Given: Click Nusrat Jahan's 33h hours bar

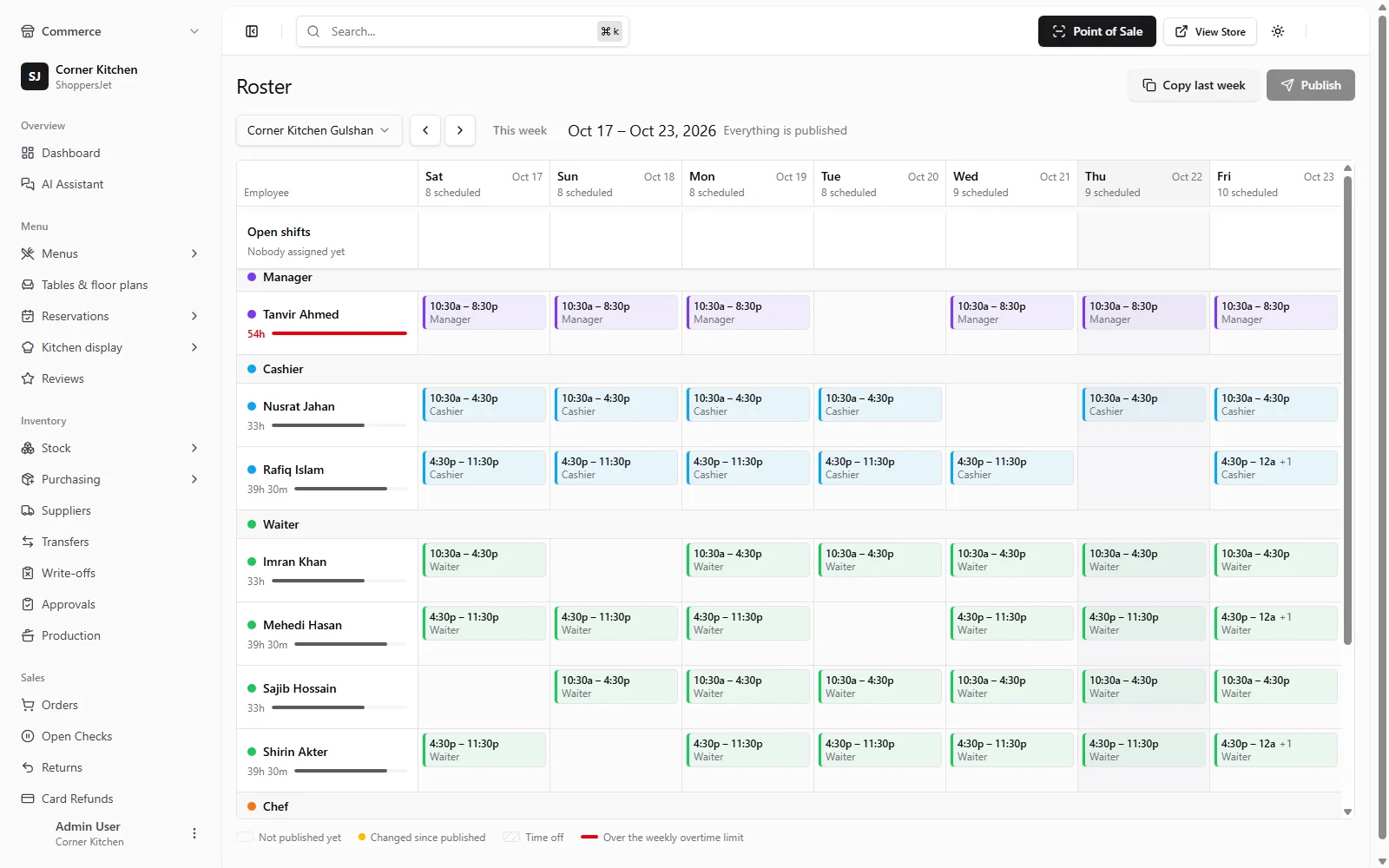Looking at the screenshot, I should (x=339, y=425).
